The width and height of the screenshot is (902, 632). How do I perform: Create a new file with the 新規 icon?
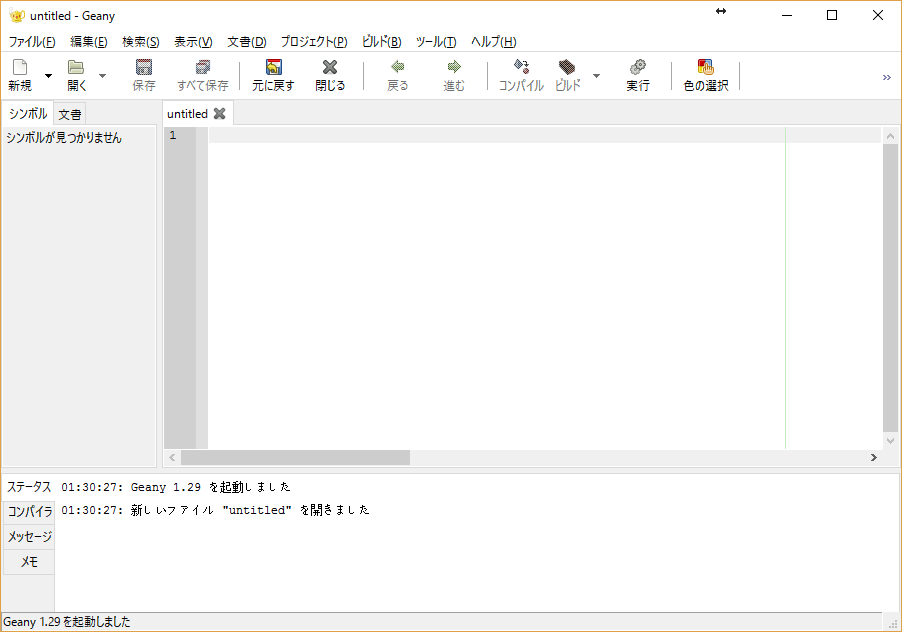(x=20, y=75)
